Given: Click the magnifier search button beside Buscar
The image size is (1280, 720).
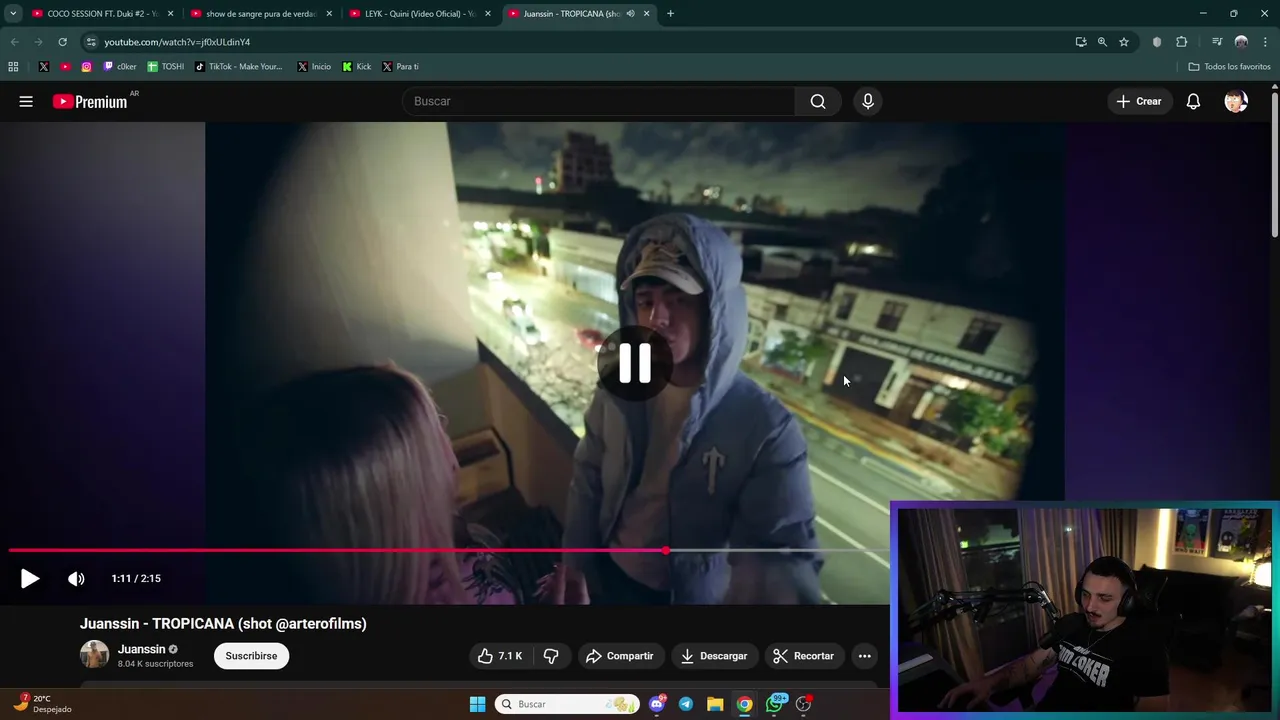Looking at the screenshot, I should point(818,101).
